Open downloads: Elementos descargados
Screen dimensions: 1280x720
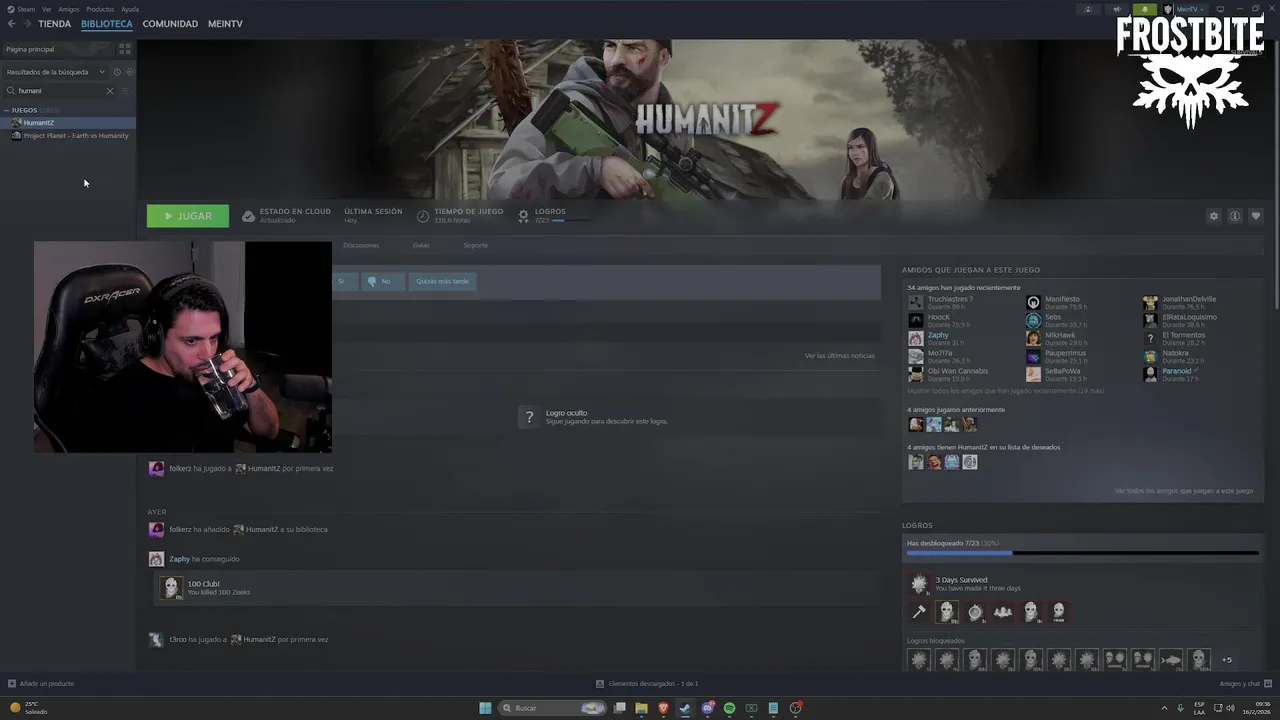click(x=647, y=684)
